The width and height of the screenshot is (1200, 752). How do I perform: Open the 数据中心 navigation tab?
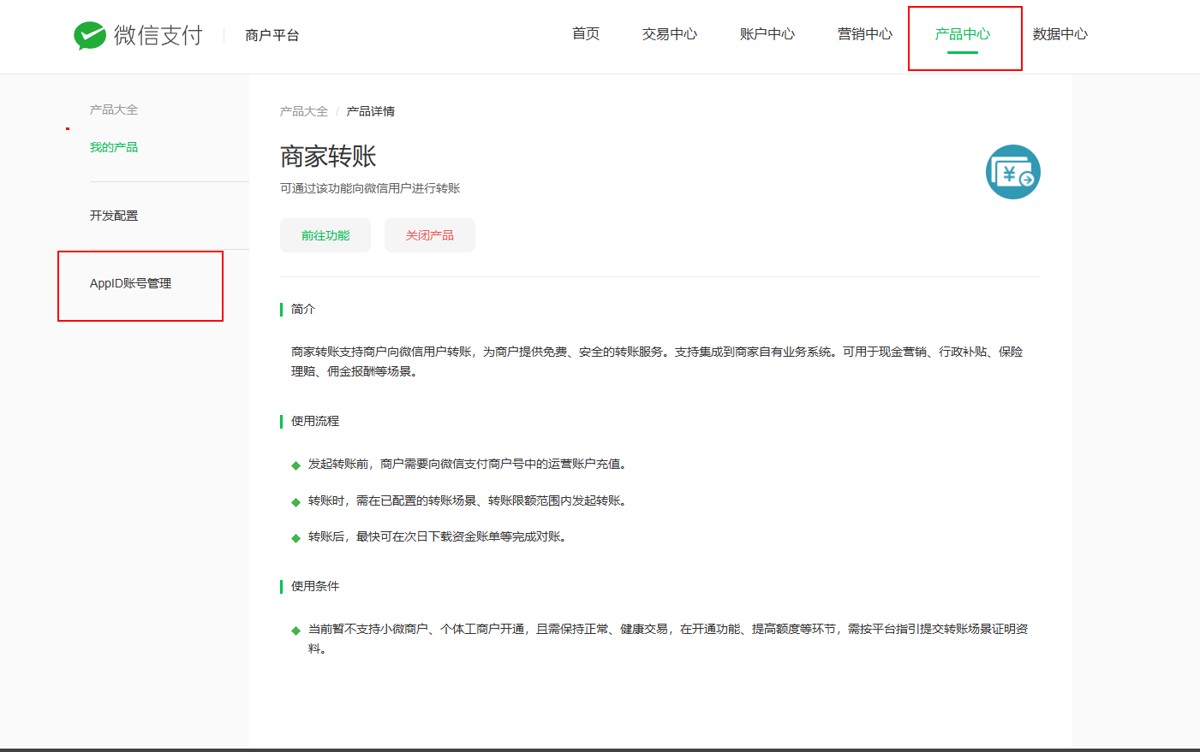point(1060,34)
